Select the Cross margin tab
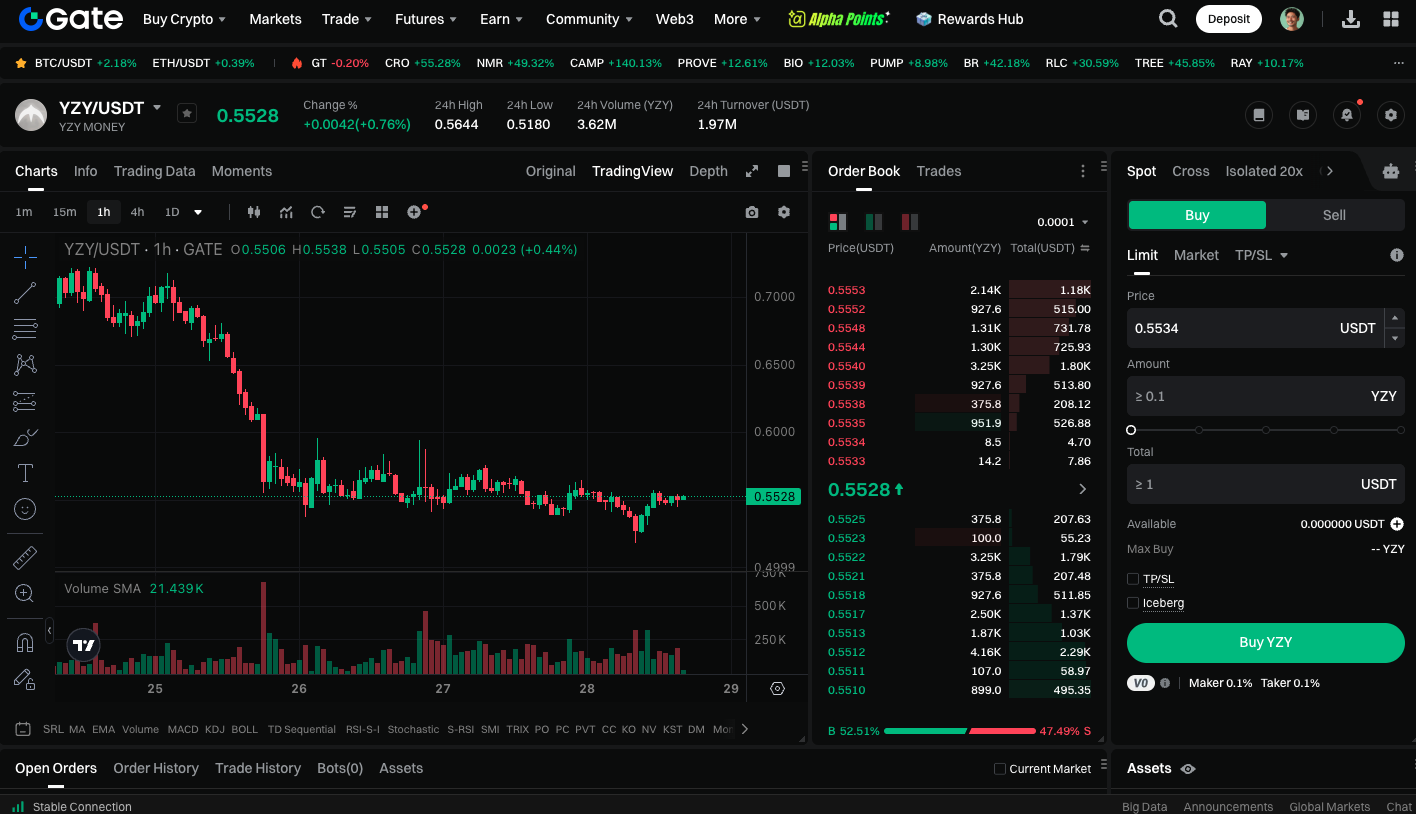1416x814 pixels. pyautogui.click(x=1191, y=171)
